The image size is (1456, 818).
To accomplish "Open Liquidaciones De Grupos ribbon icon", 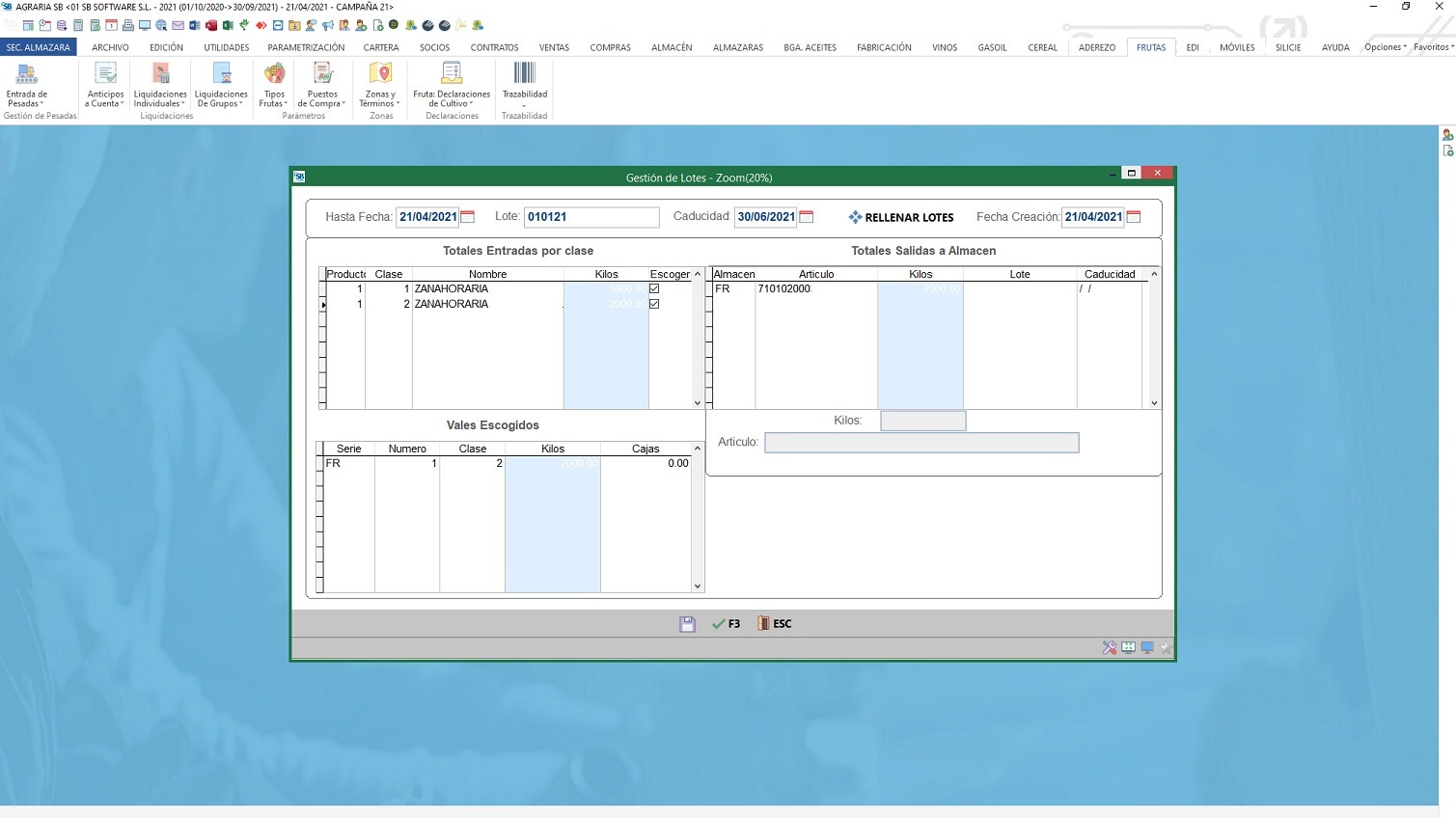I will coord(222,74).
